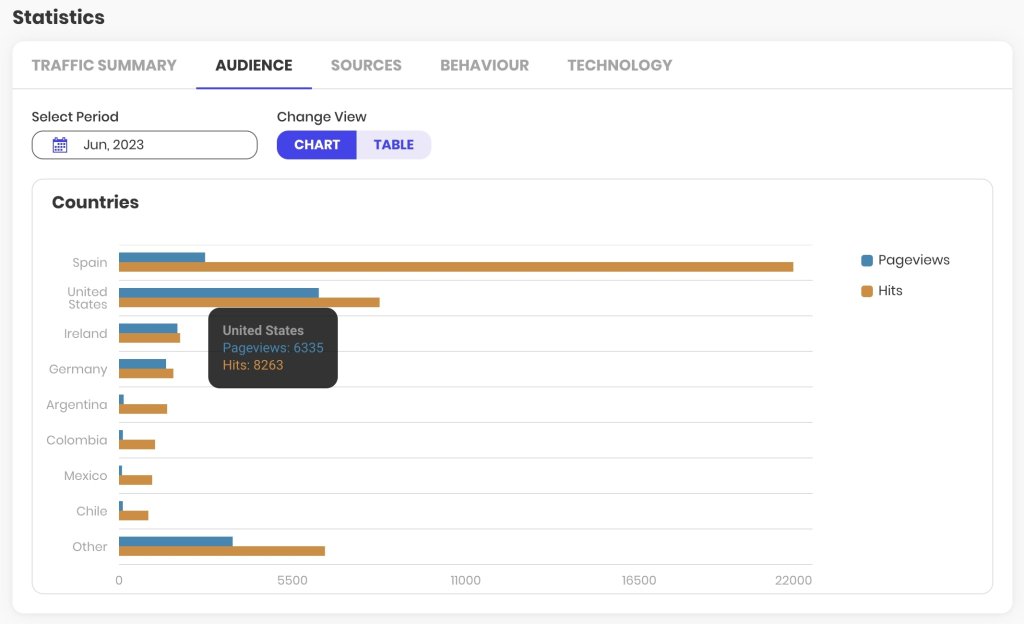
Task: Click United States orange Hits bar
Action: [x=249, y=302]
